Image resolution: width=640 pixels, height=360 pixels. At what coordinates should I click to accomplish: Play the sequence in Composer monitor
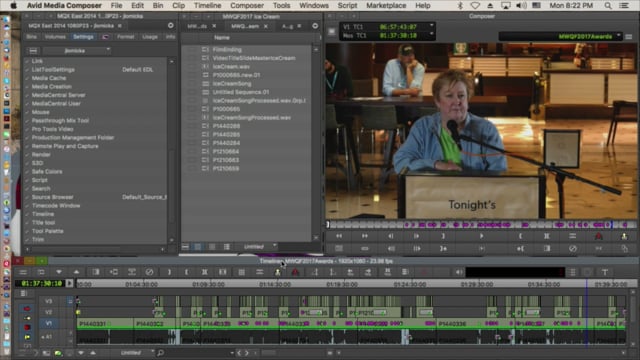pos(481,236)
